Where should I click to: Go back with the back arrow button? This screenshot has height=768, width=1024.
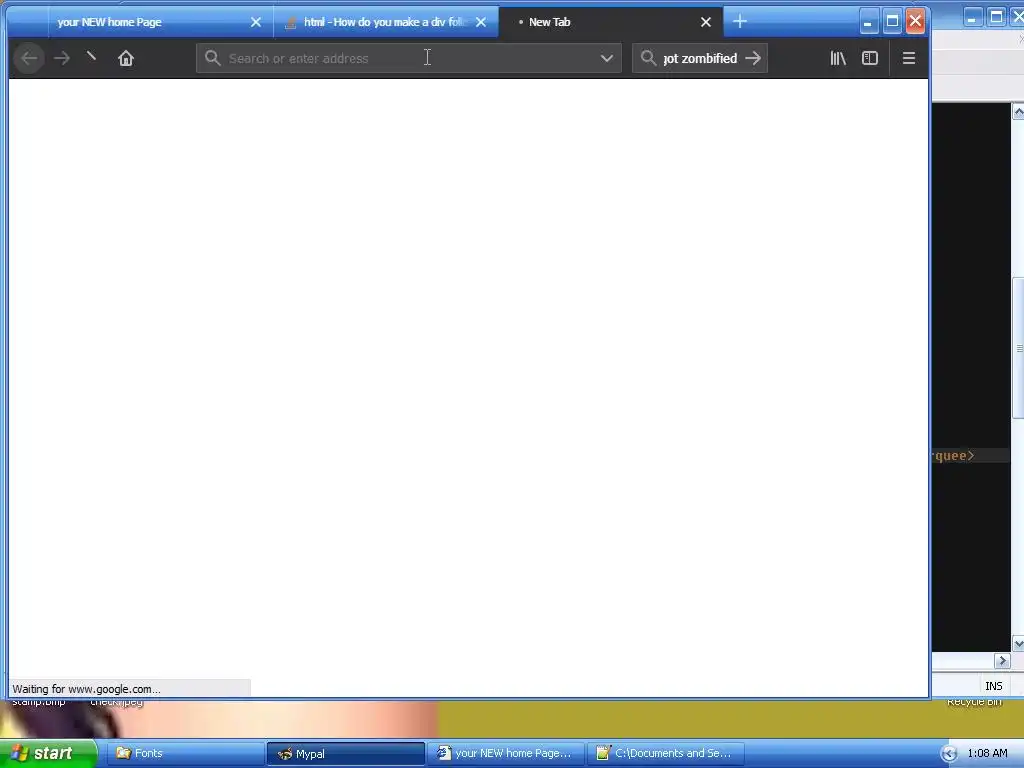pyautogui.click(x=29, y=58)
